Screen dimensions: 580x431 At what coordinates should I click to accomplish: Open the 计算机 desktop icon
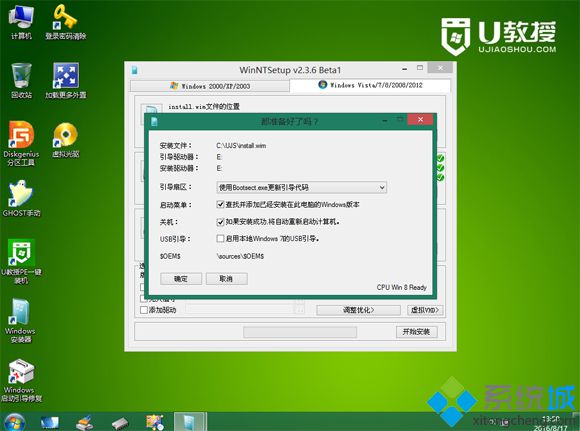point(21,21)
